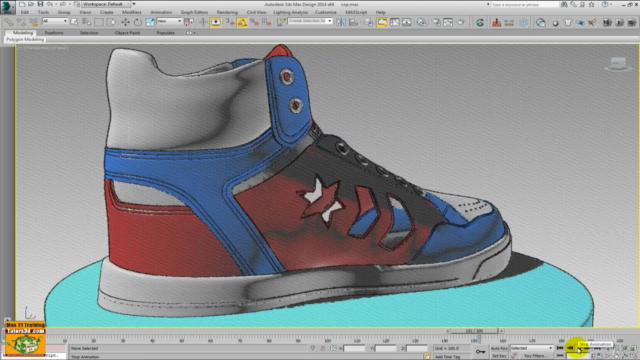Click the time slider showing 152 / 200
The width and height of the screenshot is (640, 360).
pos(474,331)
